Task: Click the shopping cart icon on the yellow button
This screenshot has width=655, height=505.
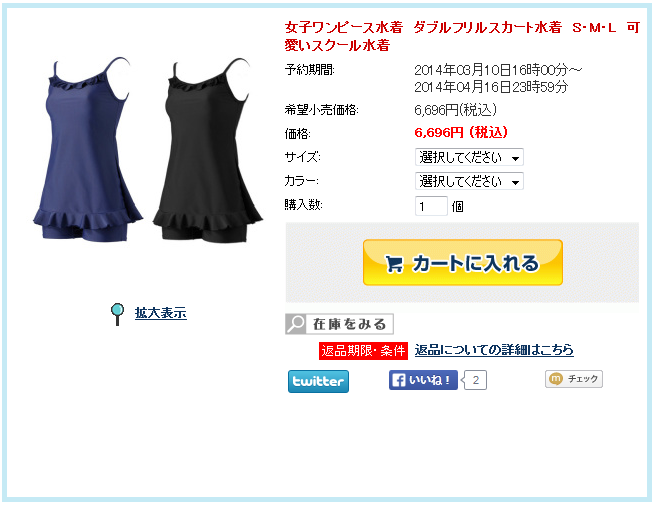Action: tap(394, 264)
